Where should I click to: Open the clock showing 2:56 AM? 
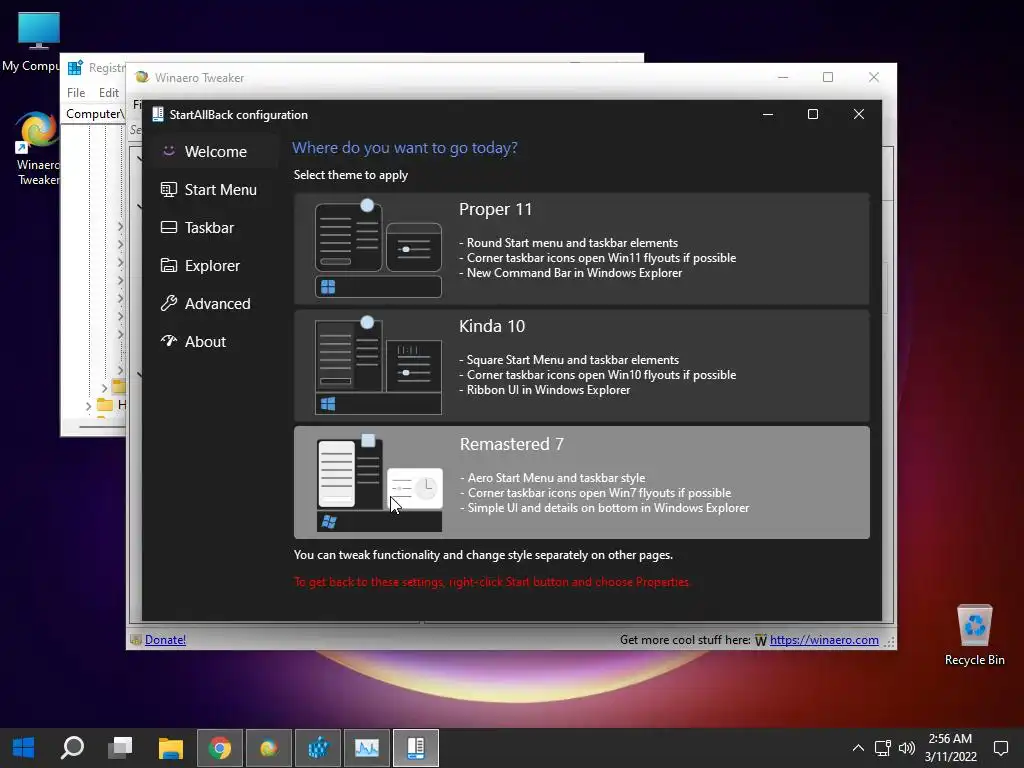coord(950,748)
